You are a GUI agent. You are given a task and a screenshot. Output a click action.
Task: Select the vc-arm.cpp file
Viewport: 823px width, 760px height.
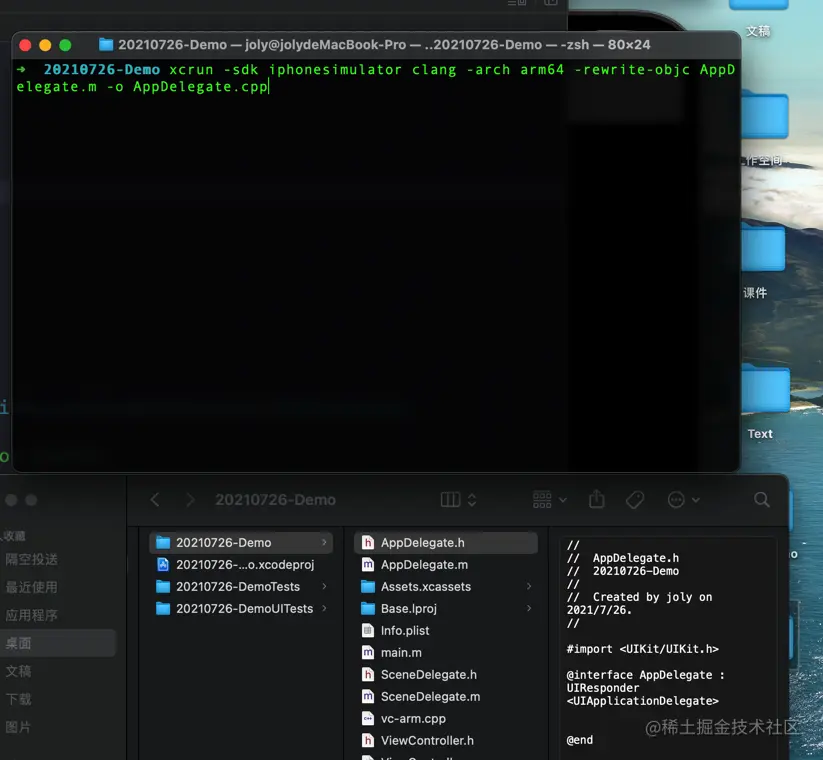446,719
